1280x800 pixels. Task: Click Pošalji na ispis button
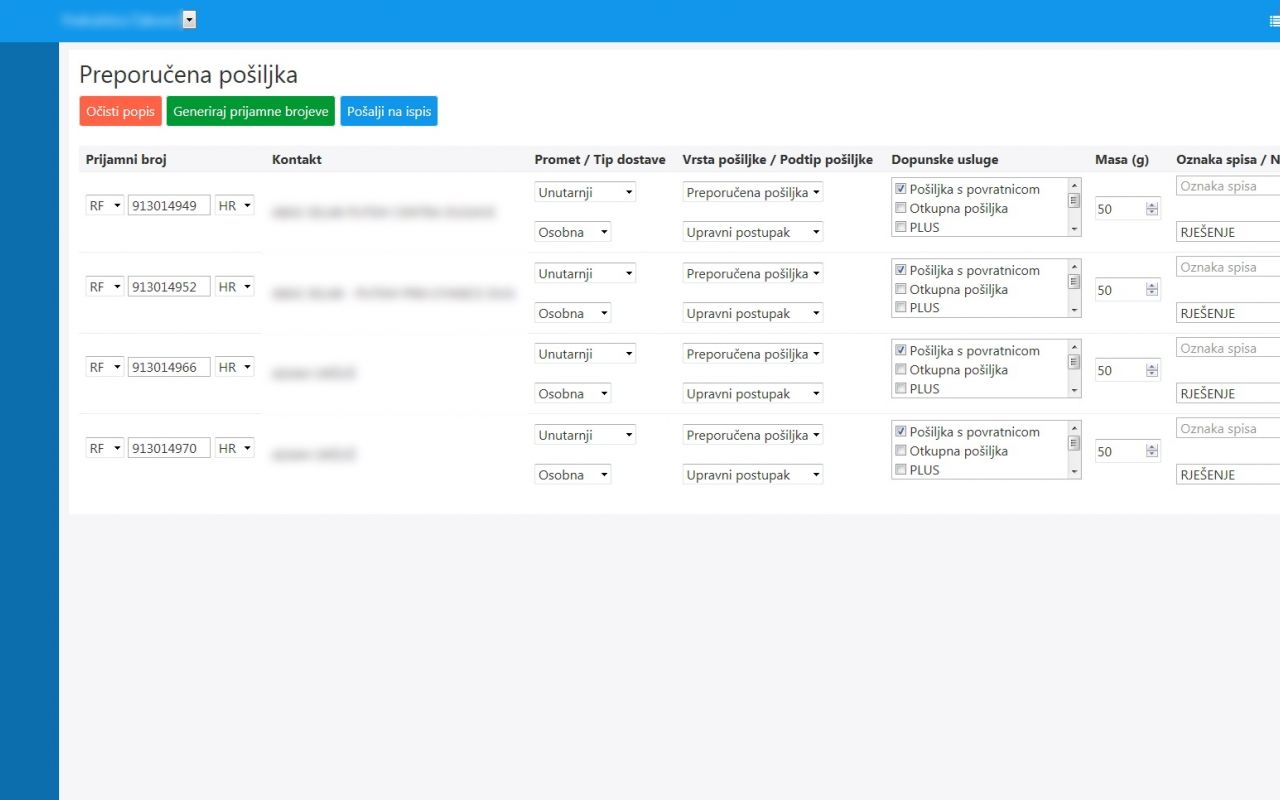(389, 111)
